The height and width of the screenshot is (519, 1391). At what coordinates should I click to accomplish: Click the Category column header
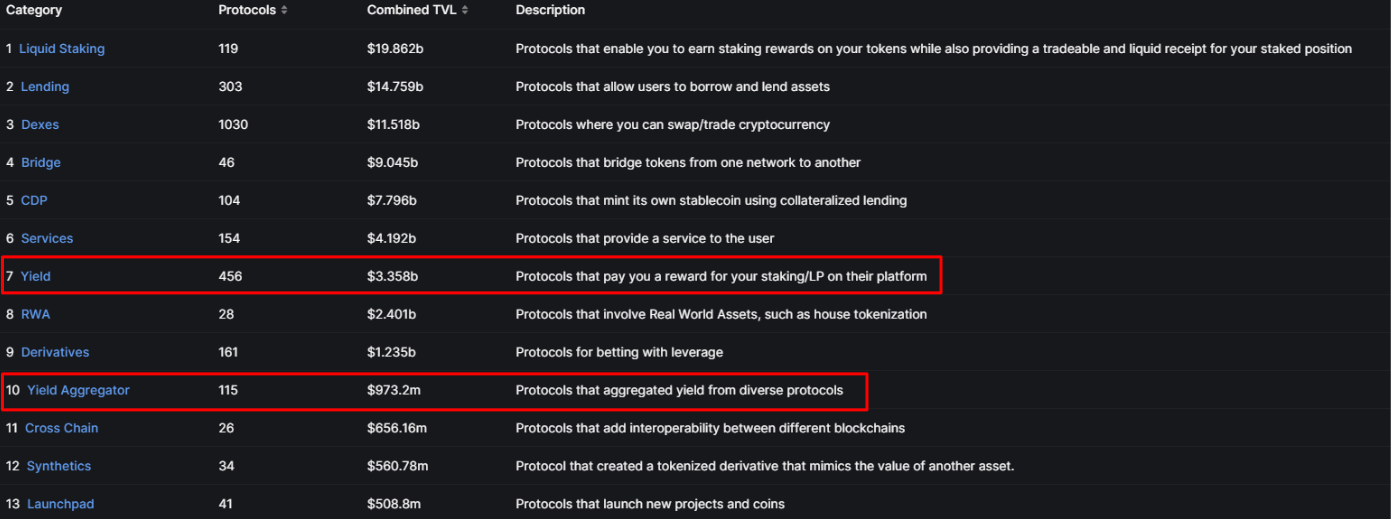point(34,10)
